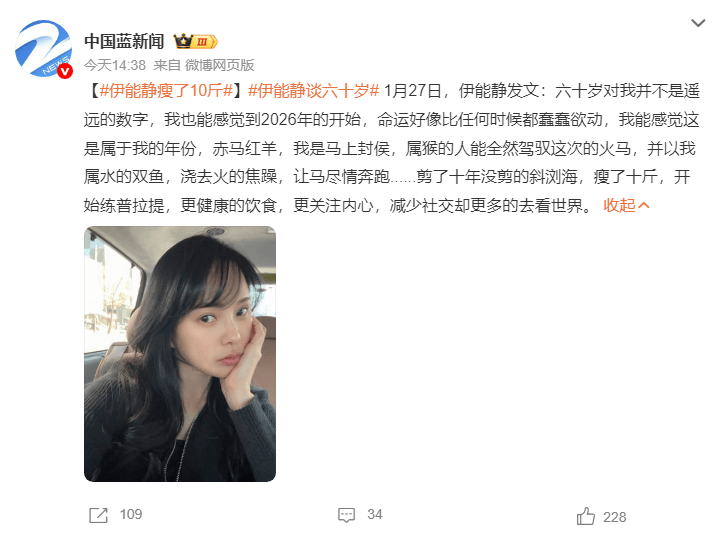
Task: Click the 微博网页版 source link
Action: pos(219,65)
